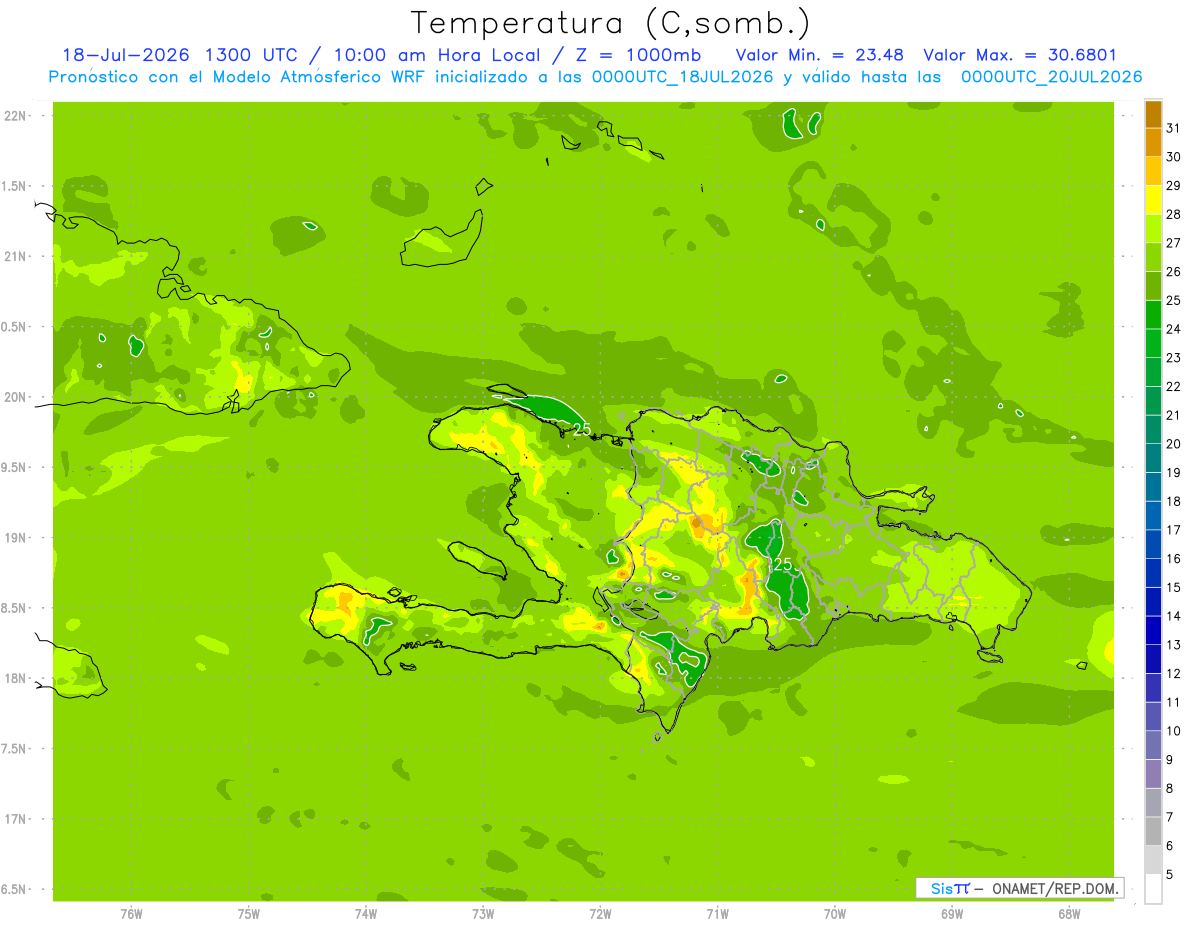Screen dimensions: 1200x927
Task: Click the "31" value on the color legend
Action: point(1173,128)
